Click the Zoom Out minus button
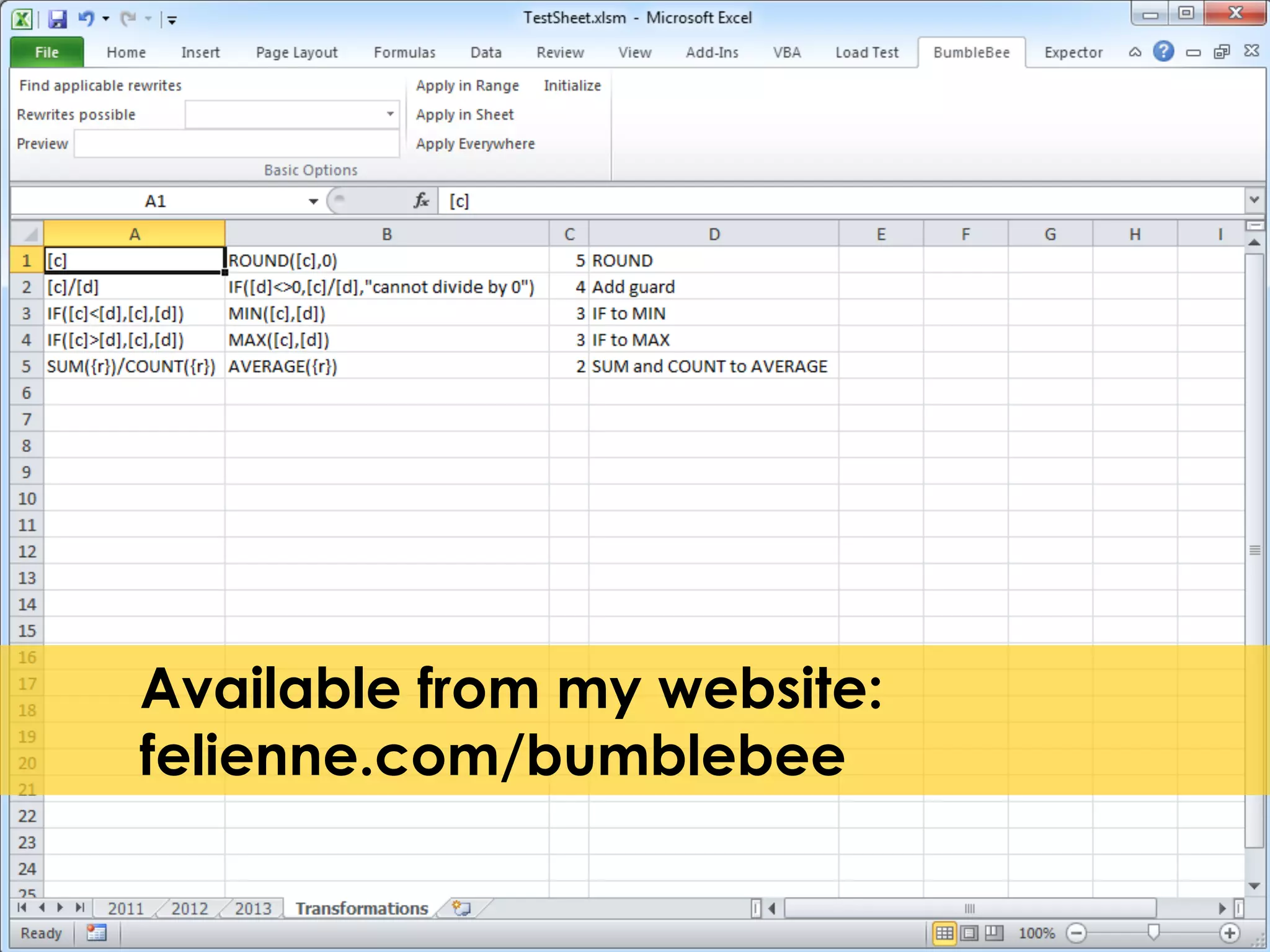 [1077, 933]
